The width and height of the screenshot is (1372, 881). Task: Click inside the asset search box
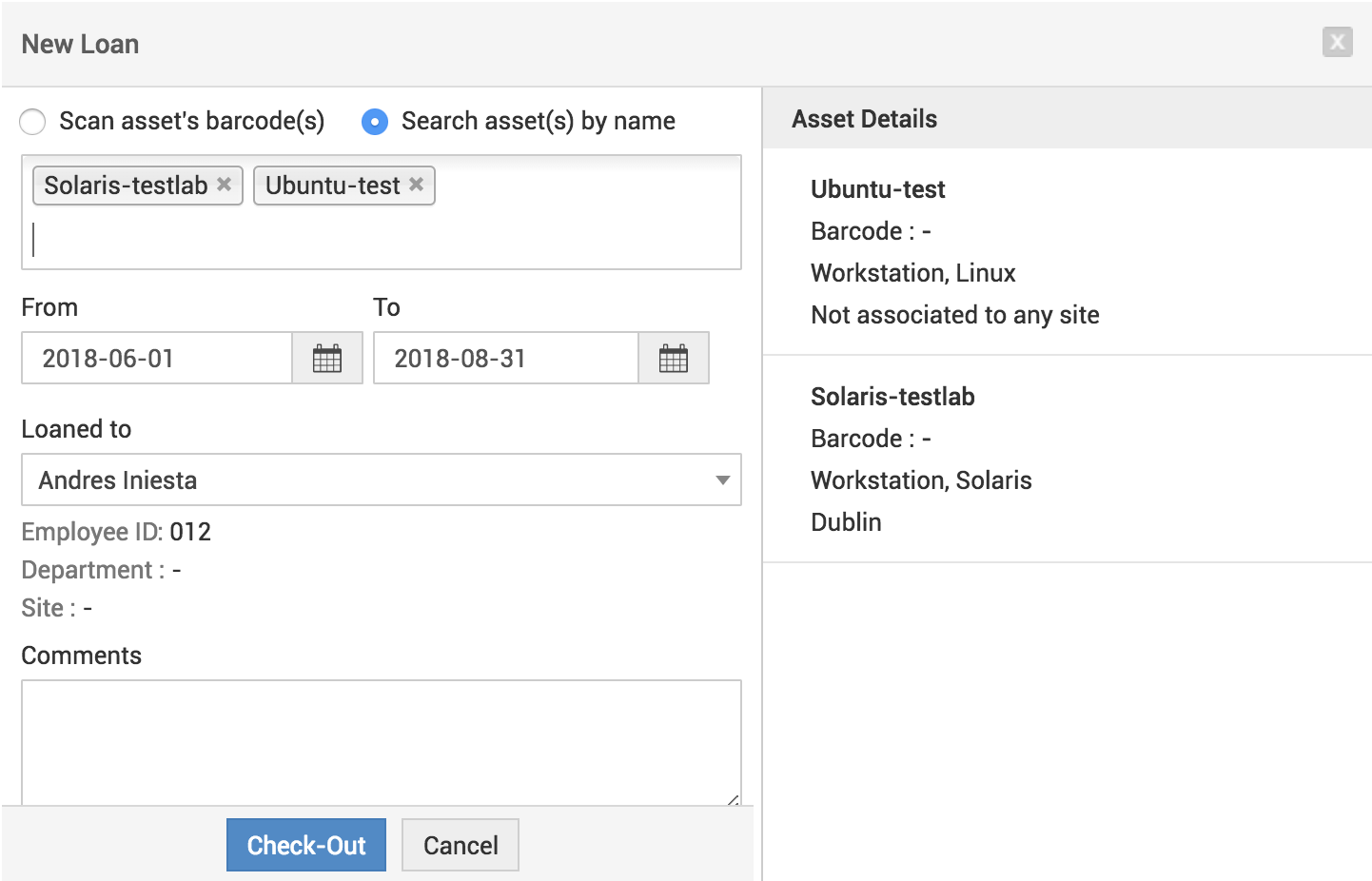[381, 240]
